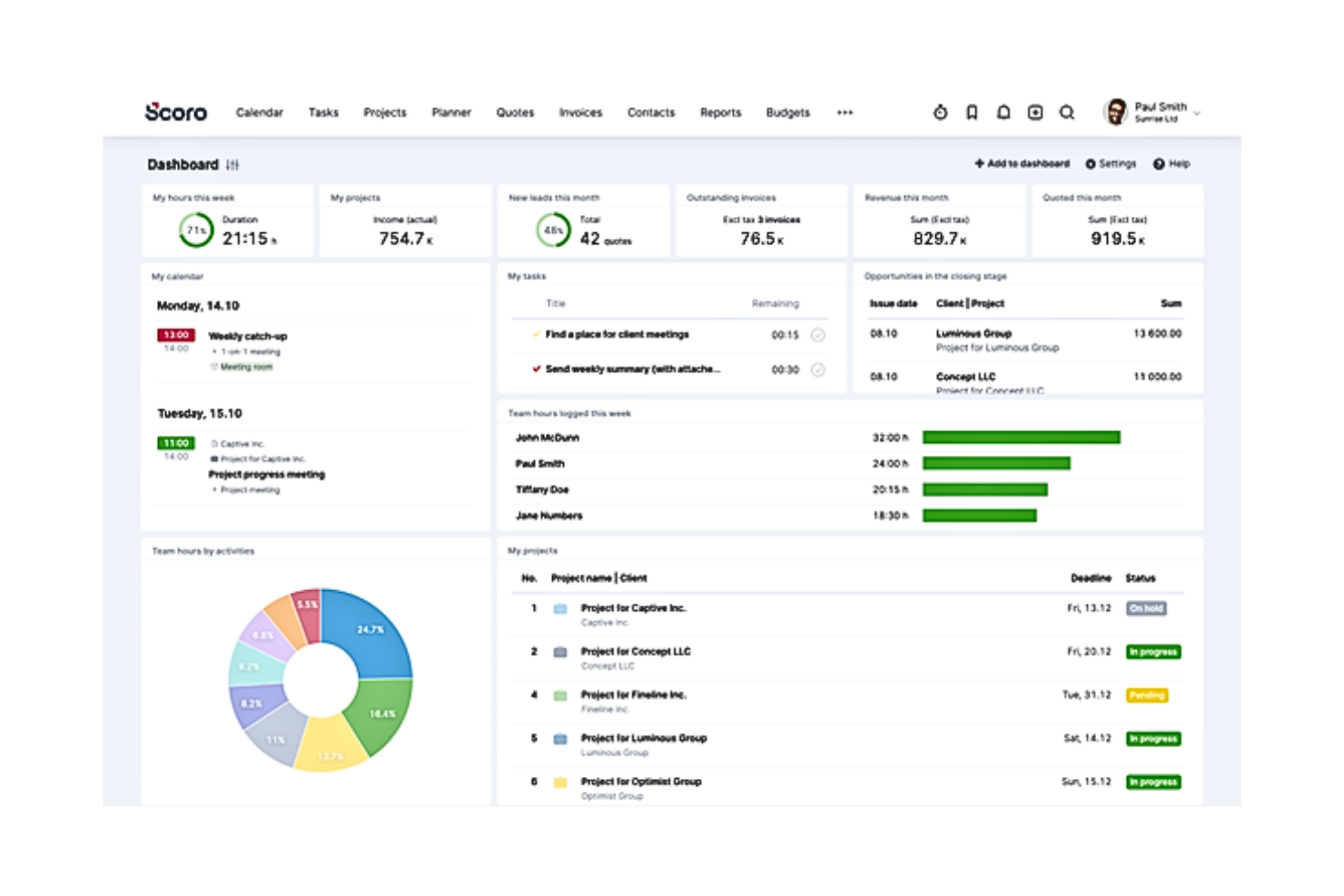Go to the Invoices menu
Image resolution: width=1344 pixels, height=896 pixels.
tap(580, 113)
